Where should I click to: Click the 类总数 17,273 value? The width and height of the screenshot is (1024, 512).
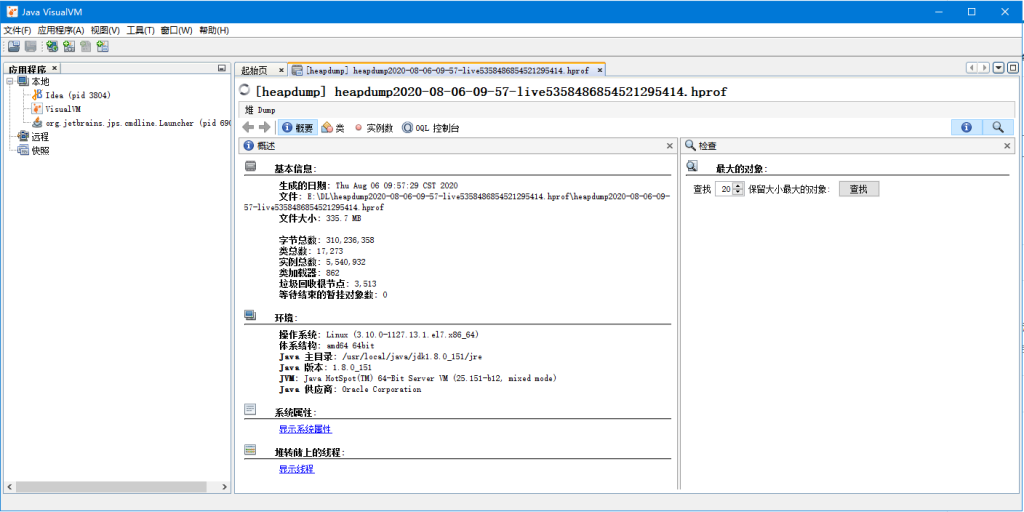(x=330, y=251)
